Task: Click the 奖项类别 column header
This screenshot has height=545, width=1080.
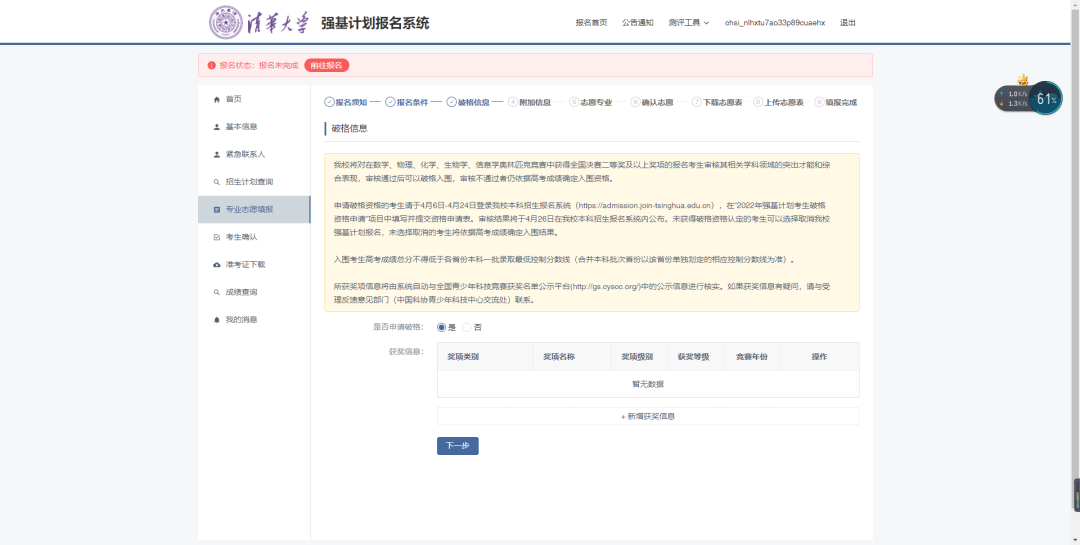Action: [485, 357]
